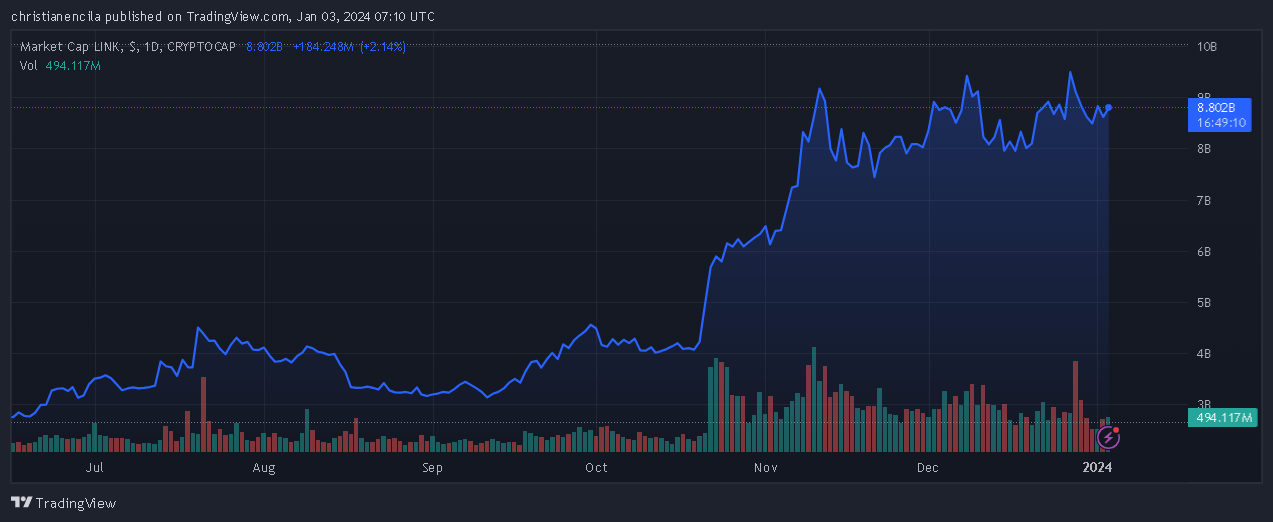Click the Dec time axis label
This screenshot has width=1273, height=522.
tap(927, 467)
